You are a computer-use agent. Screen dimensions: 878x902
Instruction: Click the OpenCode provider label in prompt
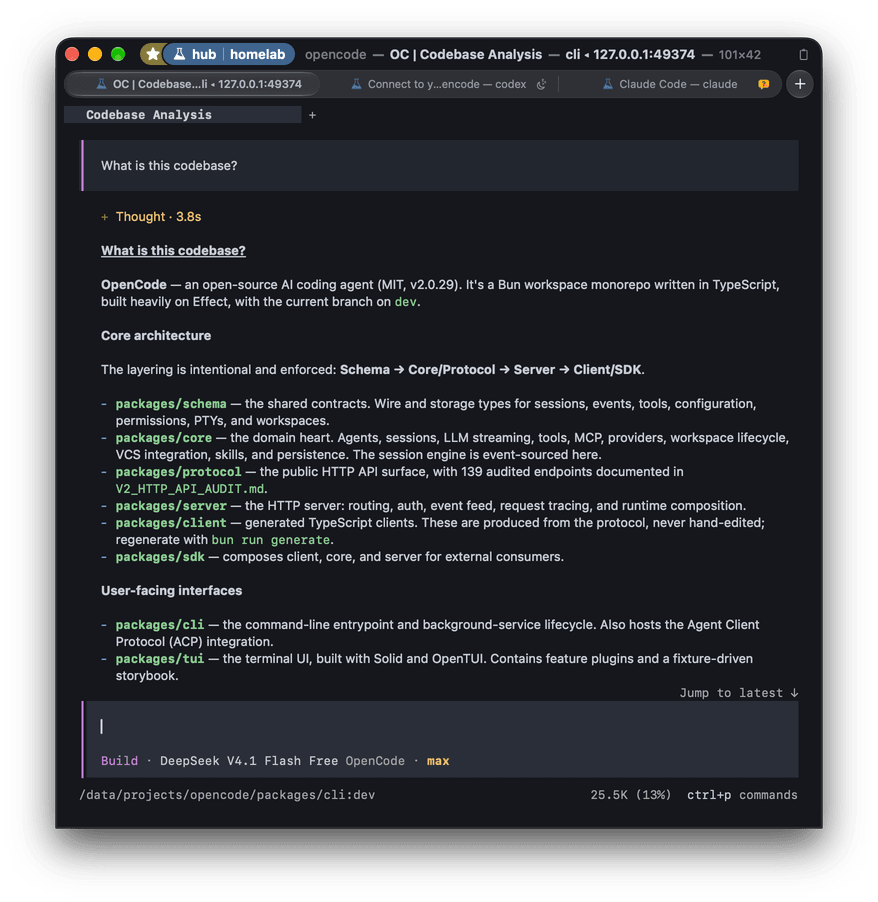pos(375,761)
